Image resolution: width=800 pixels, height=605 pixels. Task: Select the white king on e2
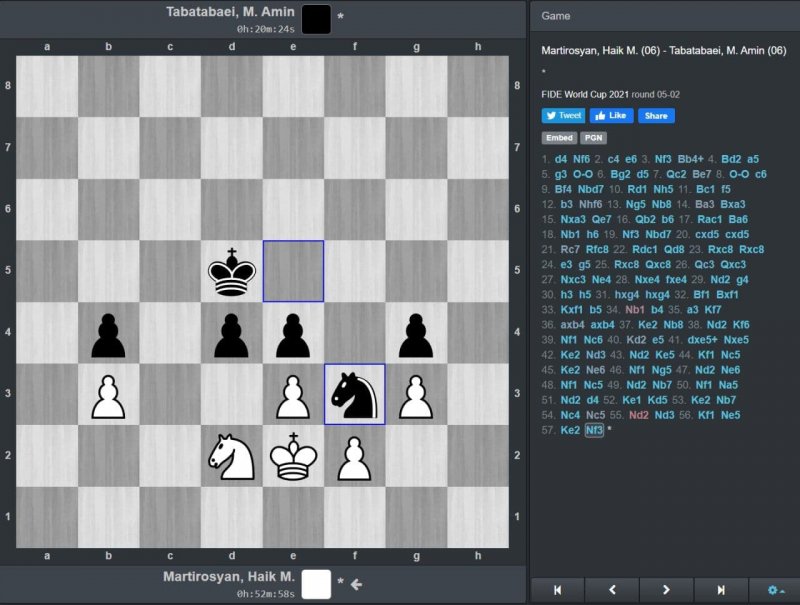[x=293, y=455]
